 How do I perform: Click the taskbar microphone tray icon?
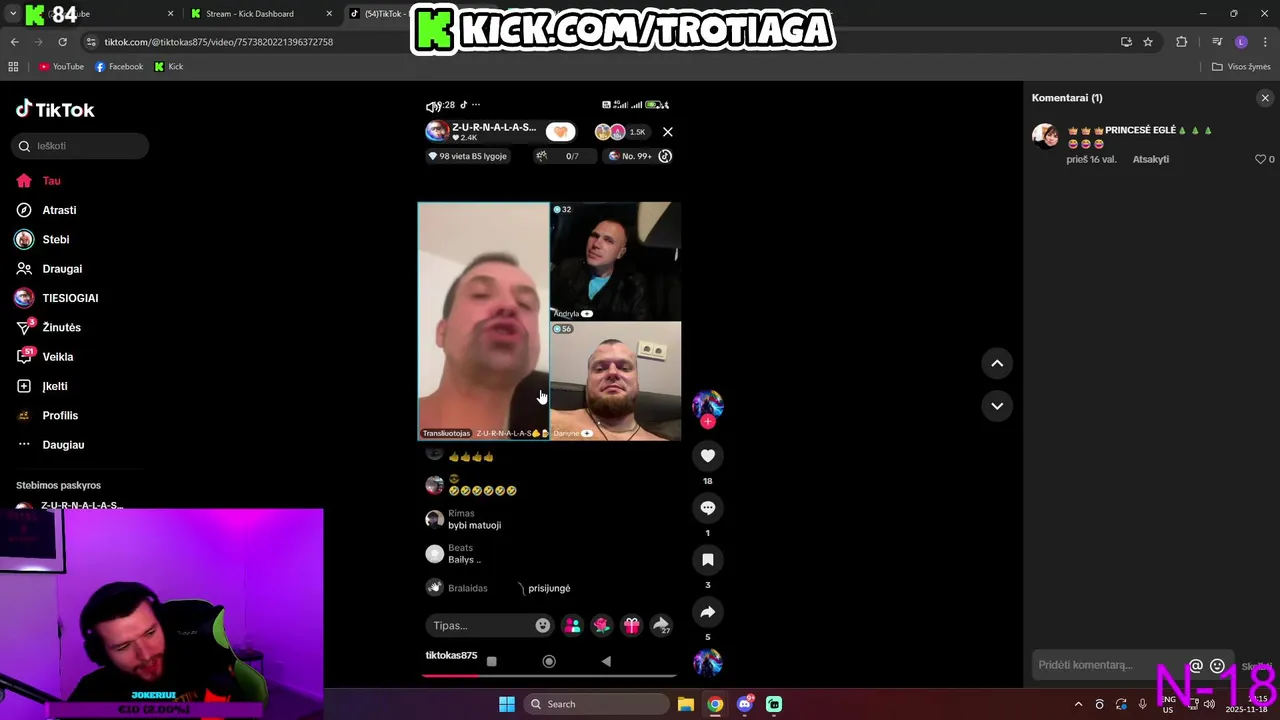pos(1143,704)
